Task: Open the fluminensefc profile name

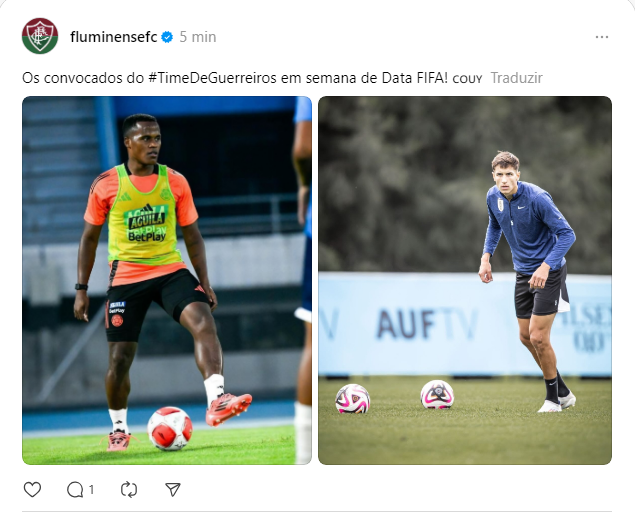Action: pyautogui.click(x=113, y=37)
